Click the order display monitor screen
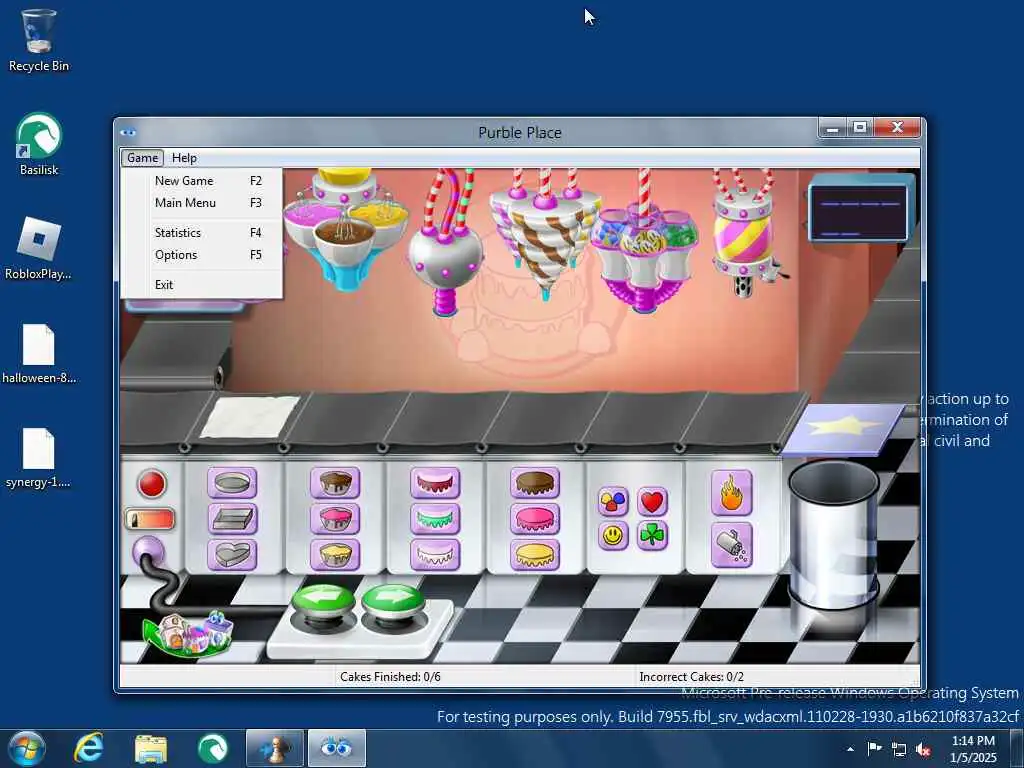Screen dimensions: 1024x768 point(861,212)
